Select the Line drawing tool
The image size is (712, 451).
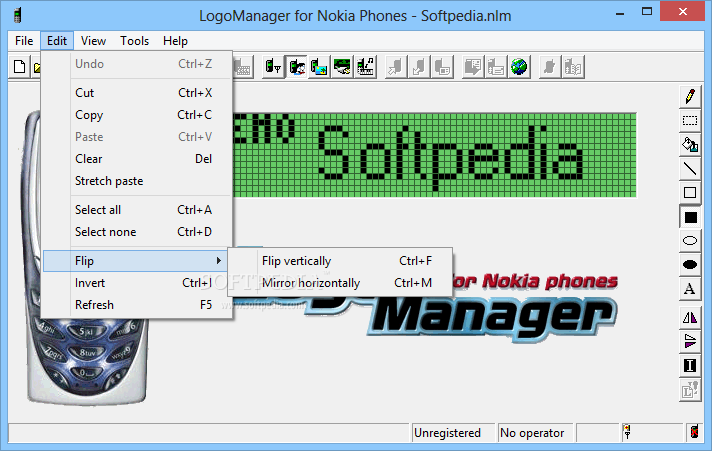690,169
